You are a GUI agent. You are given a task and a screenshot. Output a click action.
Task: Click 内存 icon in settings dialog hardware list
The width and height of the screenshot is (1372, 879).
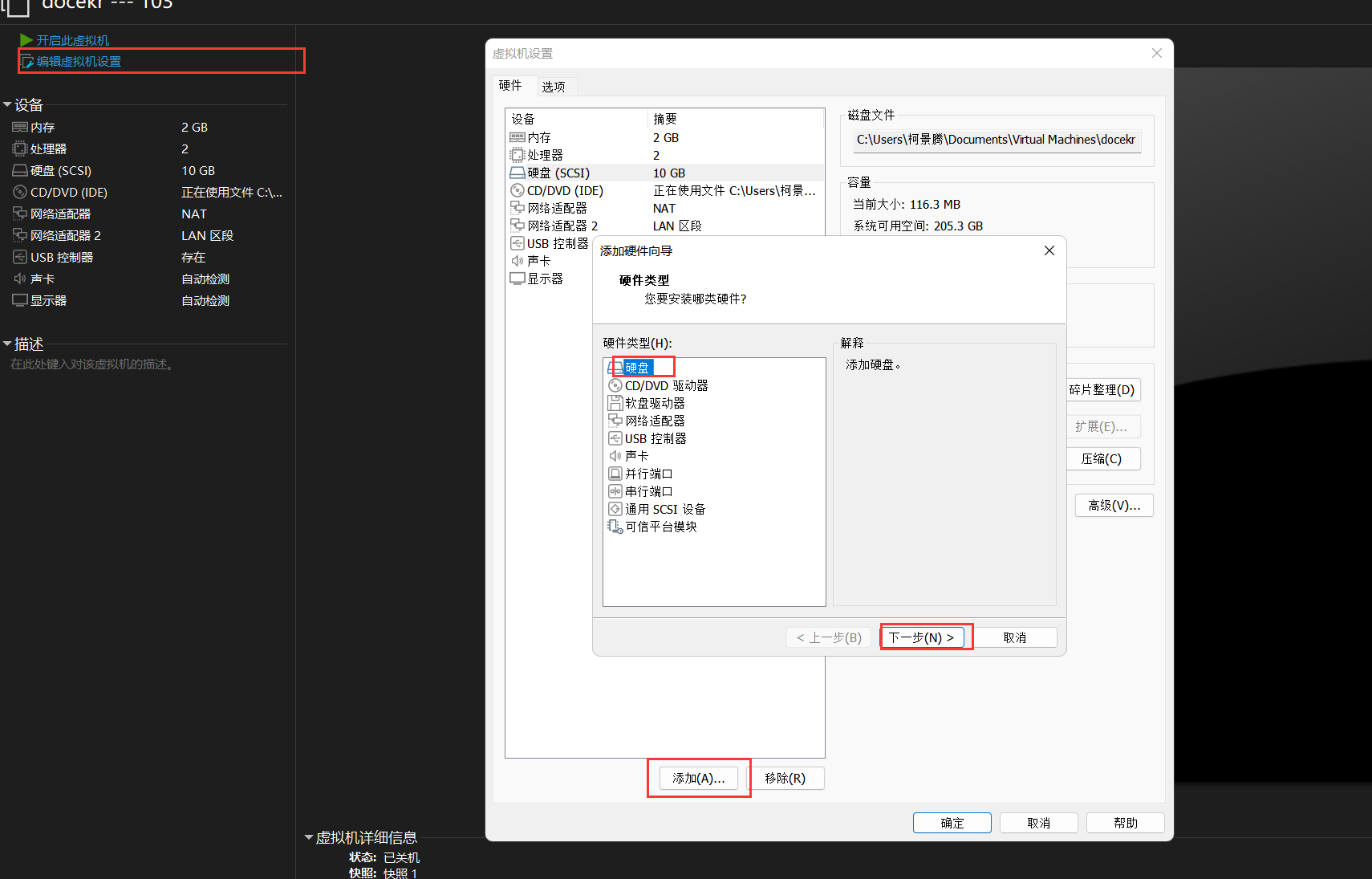coord(518,138)
